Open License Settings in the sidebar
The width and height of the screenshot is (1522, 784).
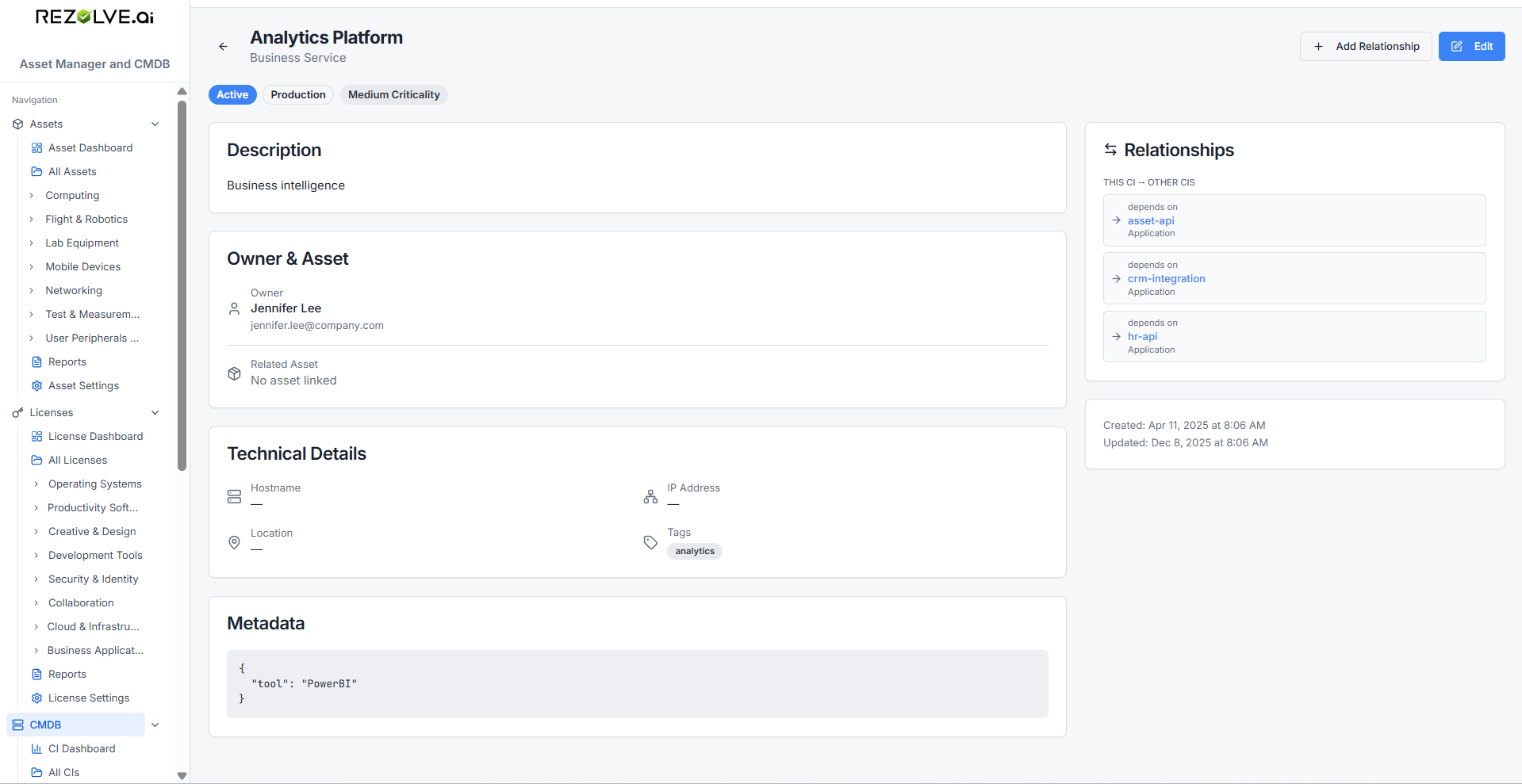click(x=89, y=698)
